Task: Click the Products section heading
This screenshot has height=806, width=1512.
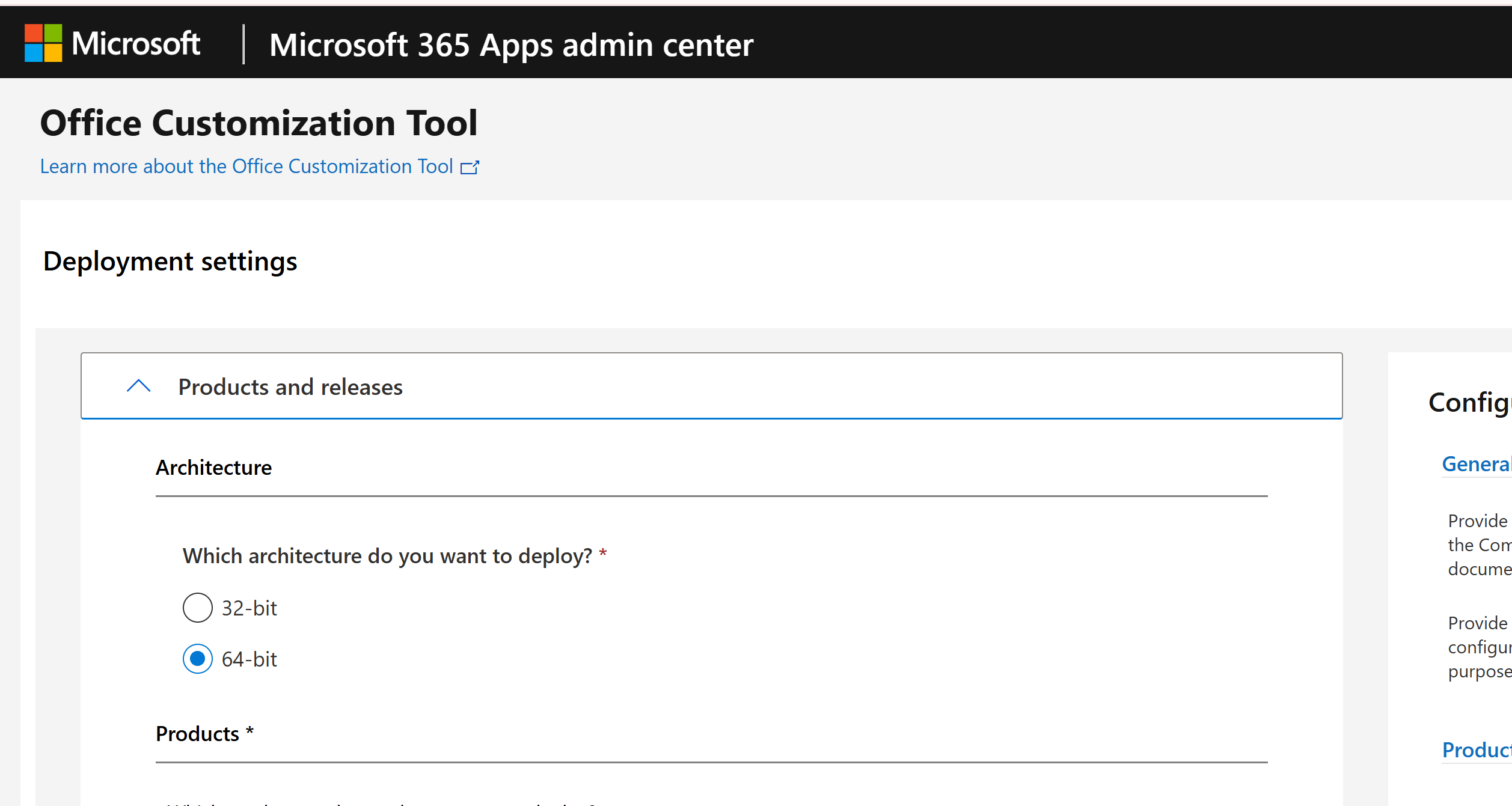Action: coord(198,734)
